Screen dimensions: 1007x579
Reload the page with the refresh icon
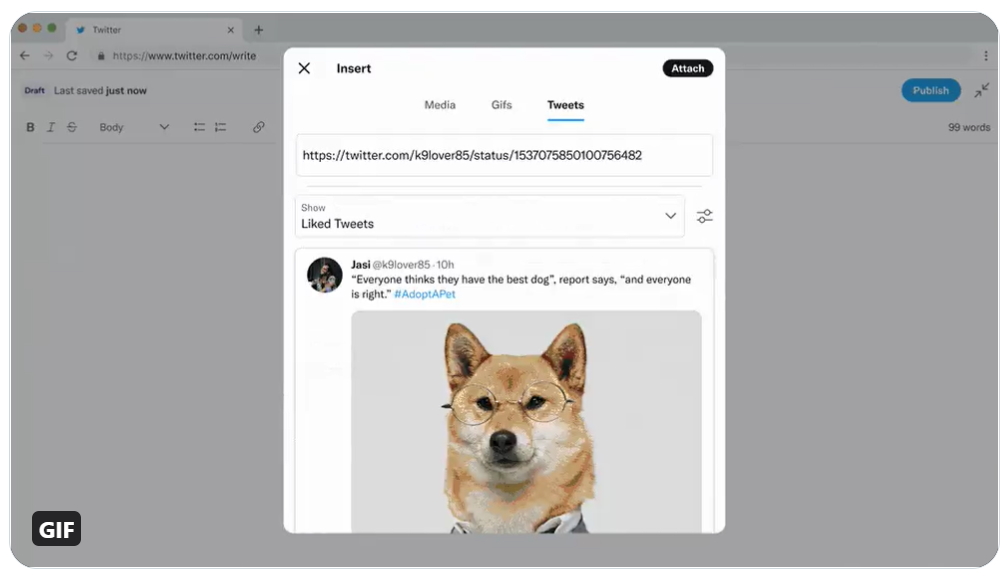[71, 56]
